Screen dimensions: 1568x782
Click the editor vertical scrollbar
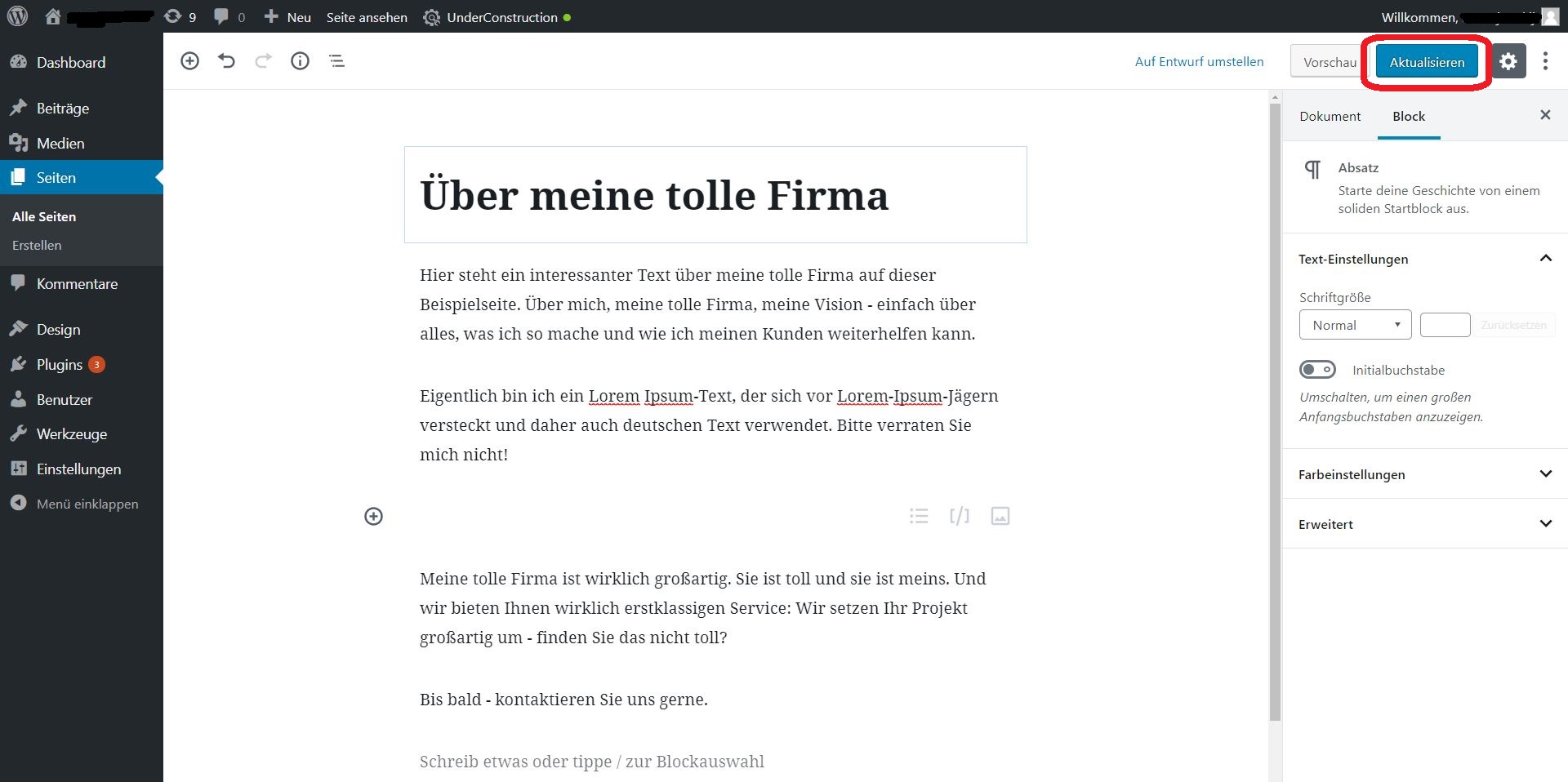[x=1275, y=412]
